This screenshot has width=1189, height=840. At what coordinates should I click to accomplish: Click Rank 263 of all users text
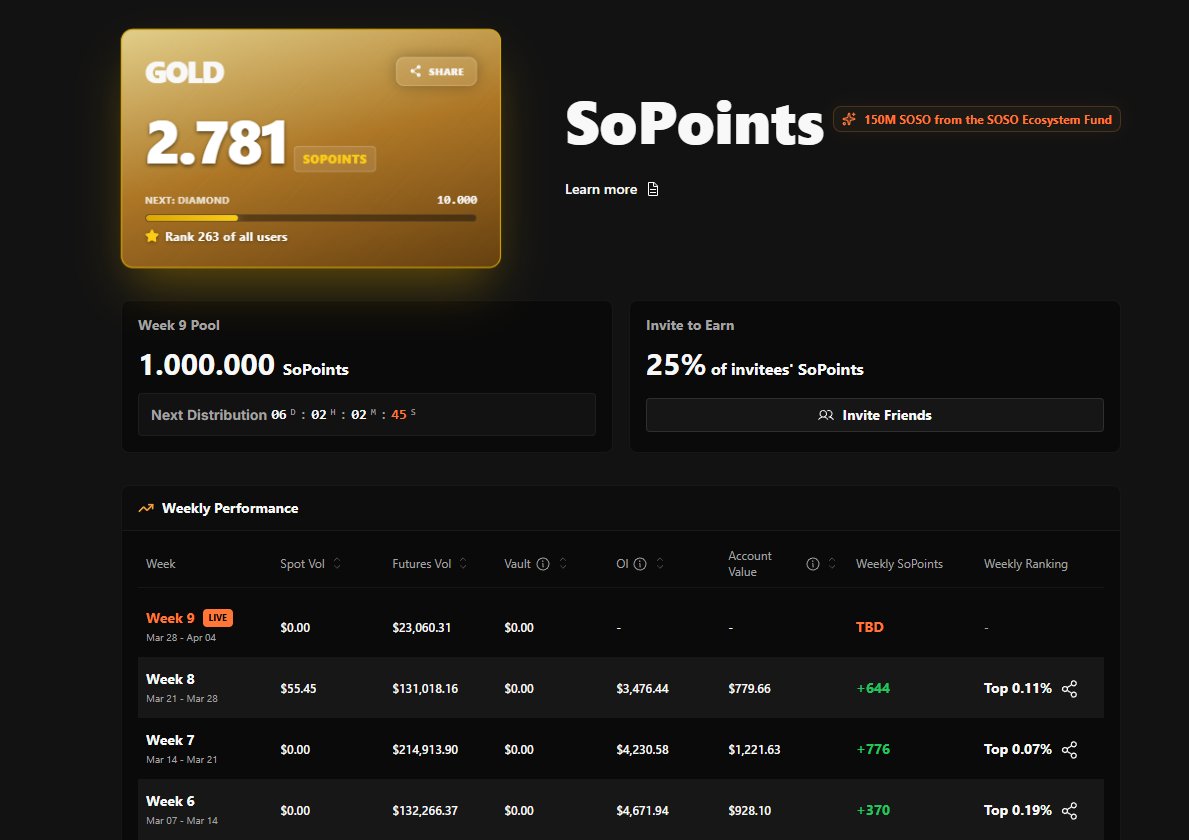click(226, 237)
